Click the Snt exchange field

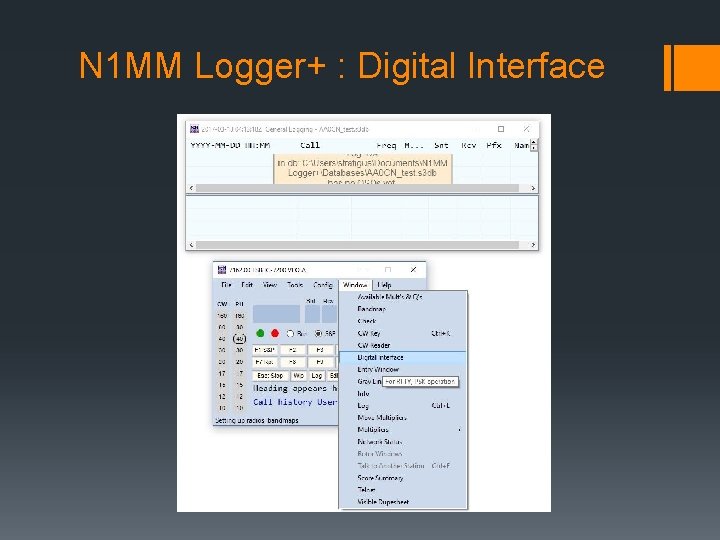(x=312, y=314)
